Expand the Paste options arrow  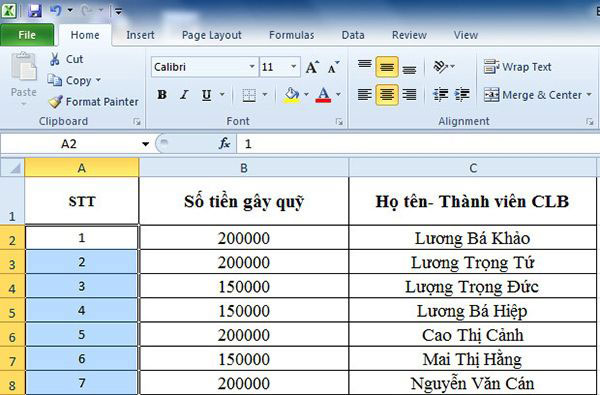pyautogui.click(x=24, y=104)
